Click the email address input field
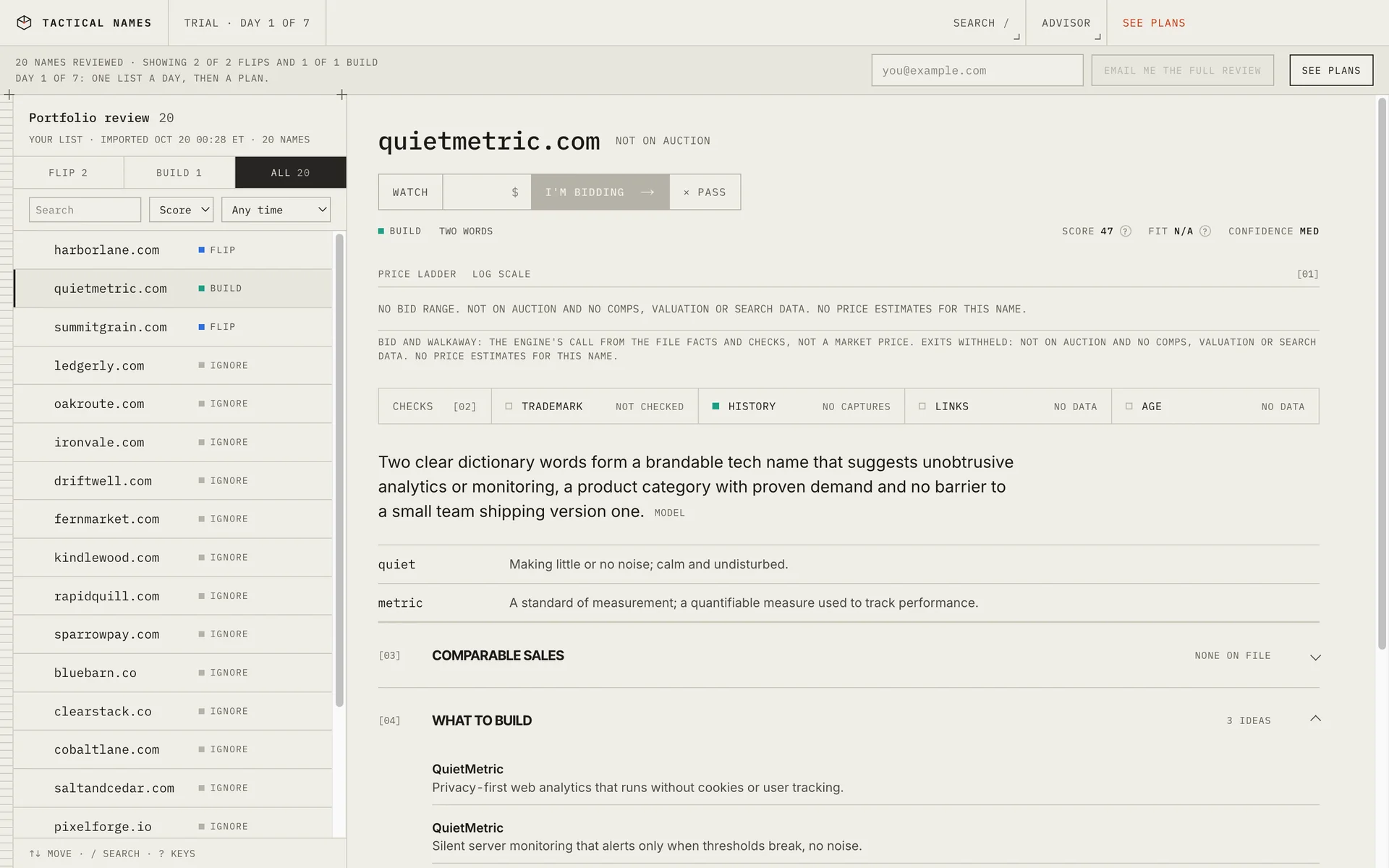Viewport: 1389px width, 868px height. [x=977, y=70]
